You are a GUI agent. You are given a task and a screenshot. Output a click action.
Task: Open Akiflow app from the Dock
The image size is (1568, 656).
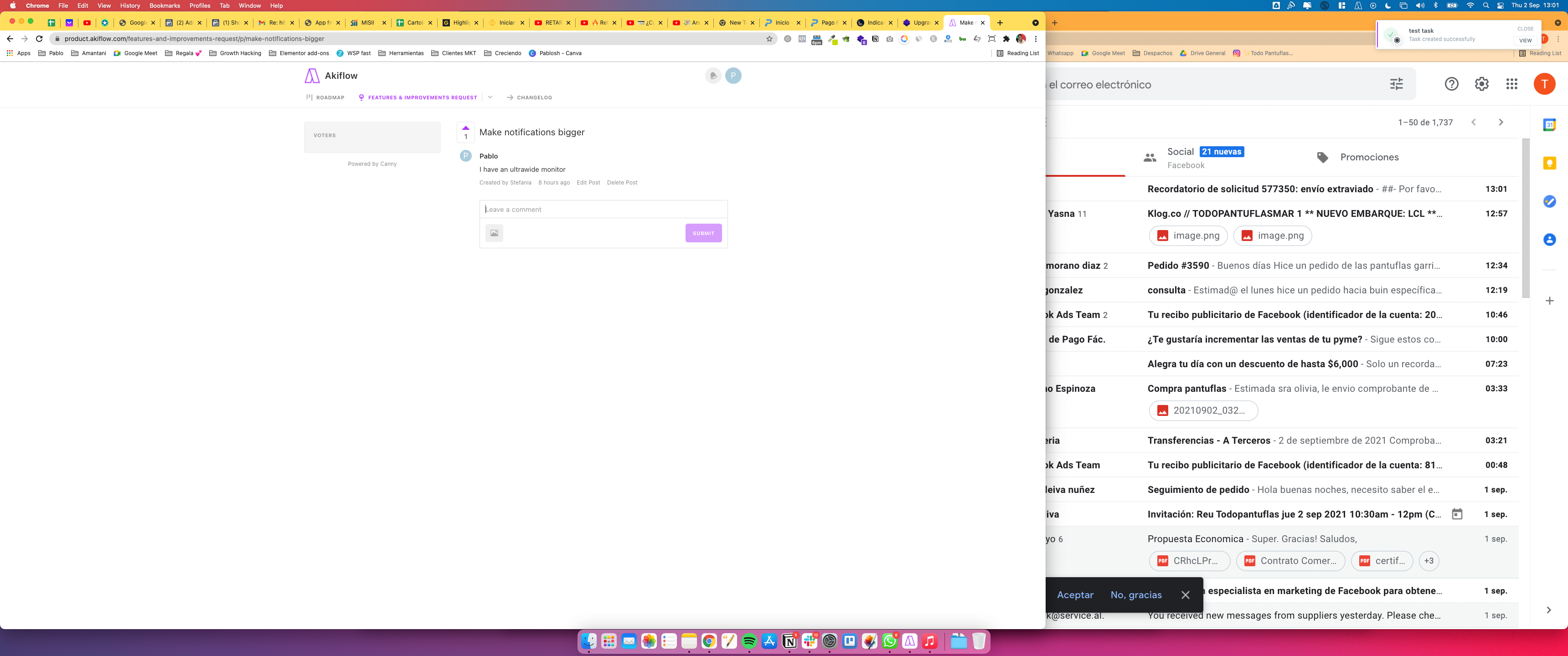[x=910, y=641]
